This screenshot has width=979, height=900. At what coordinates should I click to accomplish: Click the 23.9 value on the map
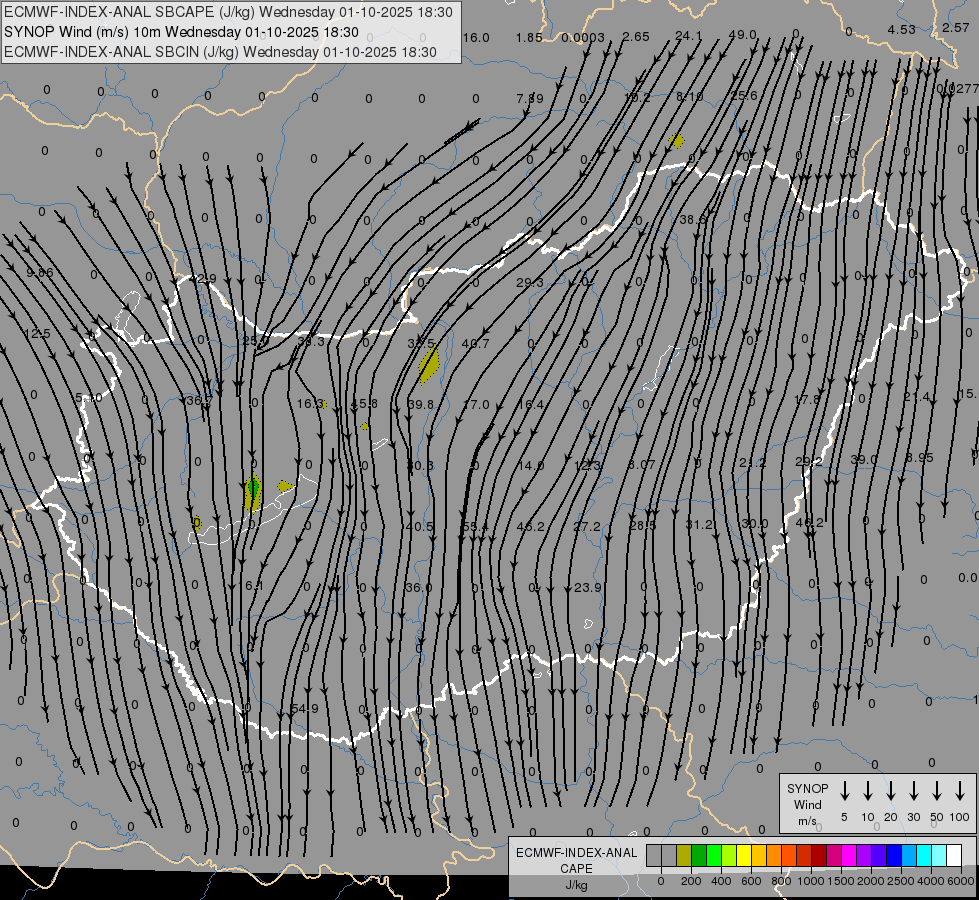coord(588,588)
